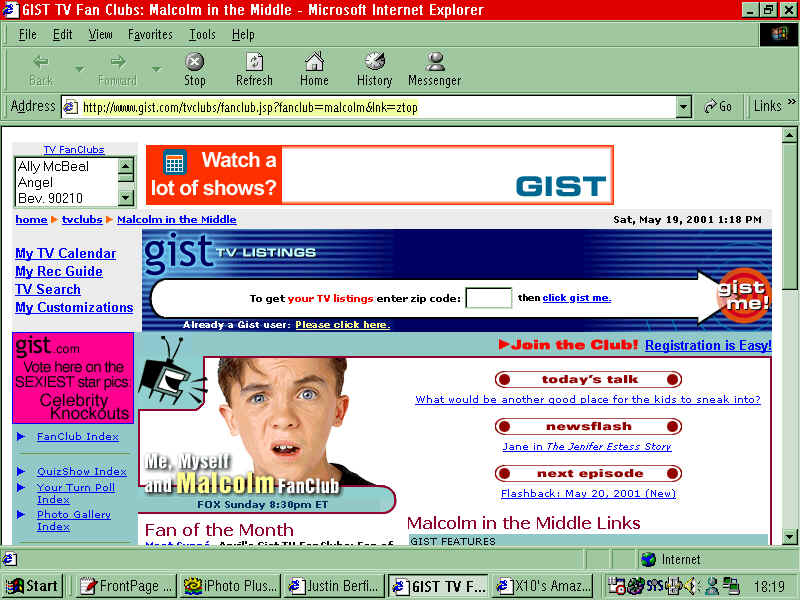Open today's talk question link
Viewport: 800px width, 600px height.
tap(588, 399)
